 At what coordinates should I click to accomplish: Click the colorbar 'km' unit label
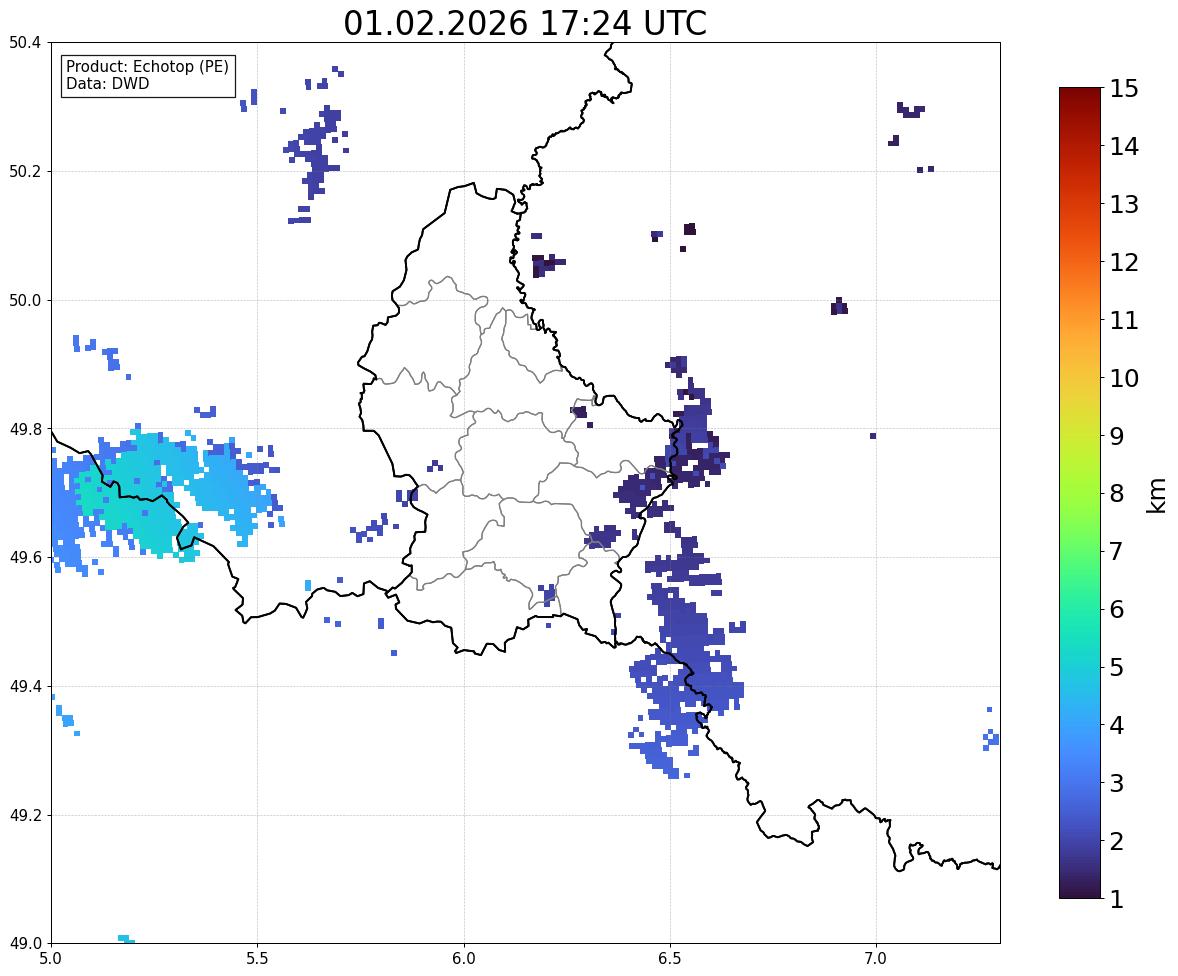[x=1155, y=495]
